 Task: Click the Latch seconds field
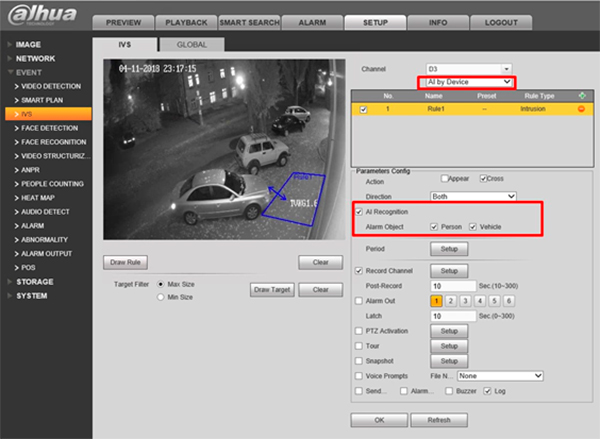point(453,316)
